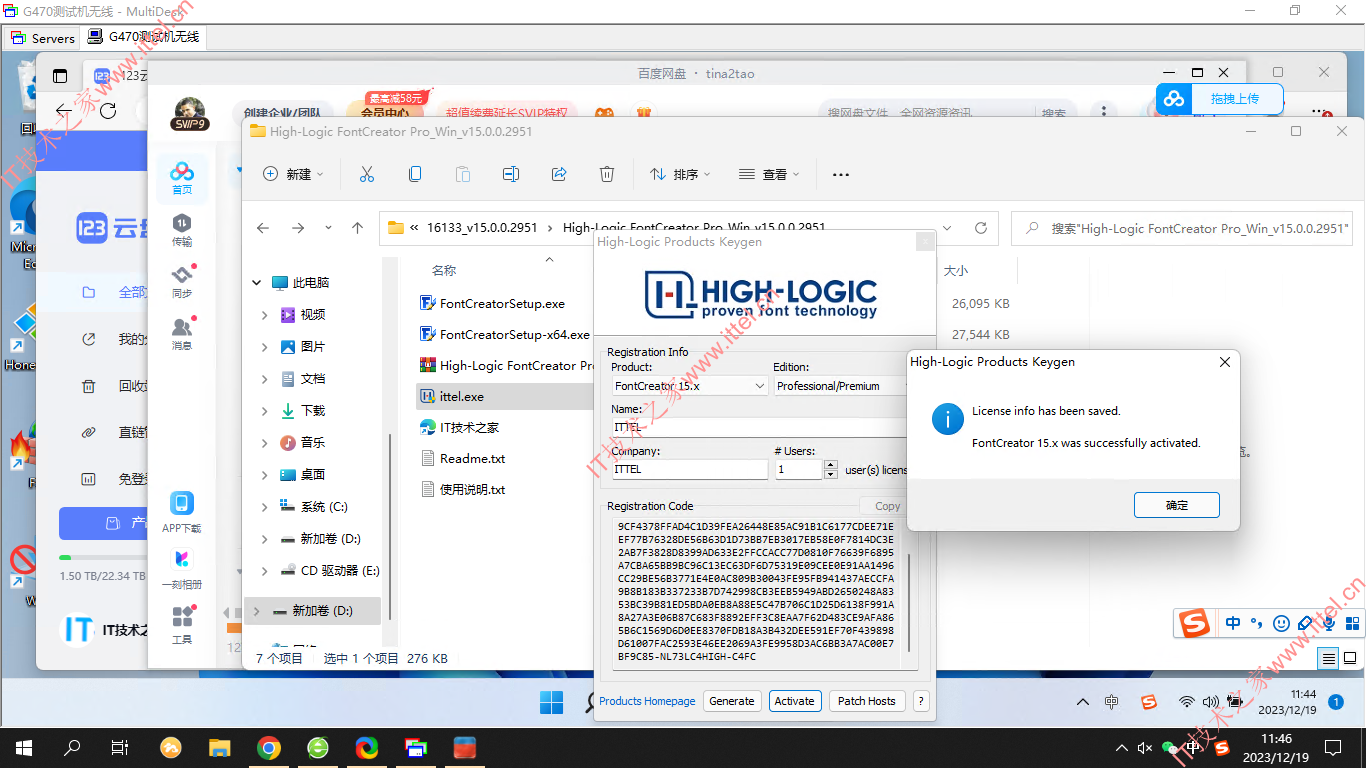Image resolution: width=1366 pixels, height=768 pixels.
Task: Select 桌面 in Explorer navigation pane
Action: click(313, 475)
